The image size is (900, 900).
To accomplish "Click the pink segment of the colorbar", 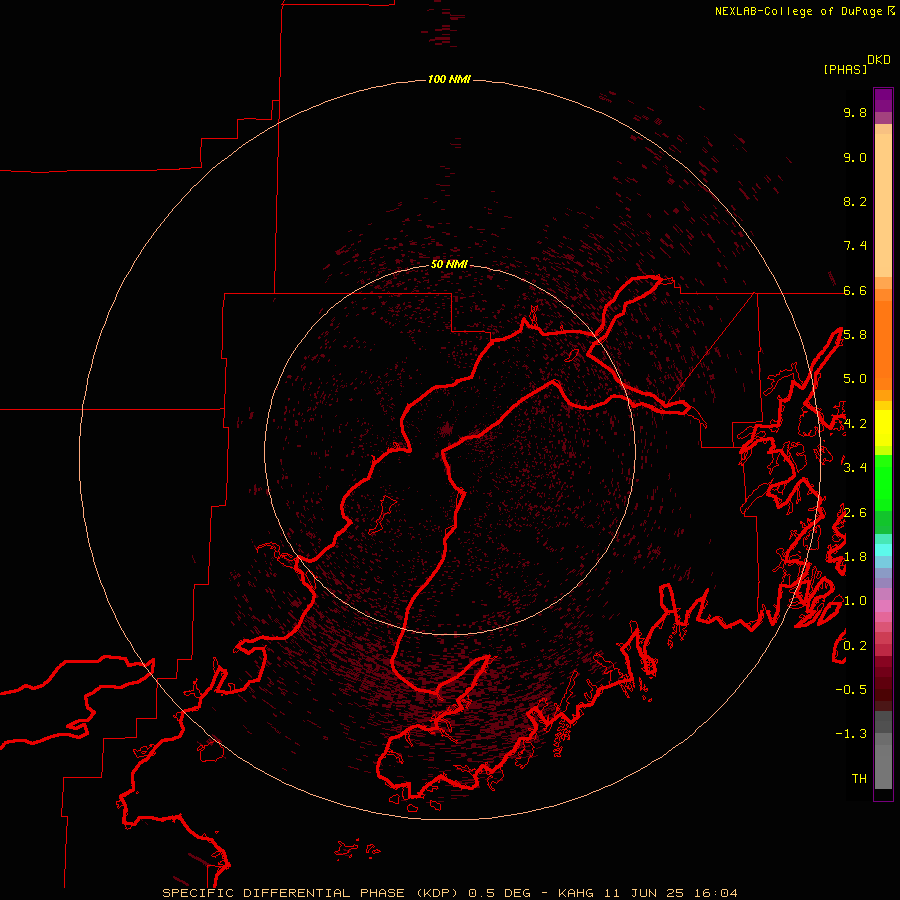I will [883, 606].
